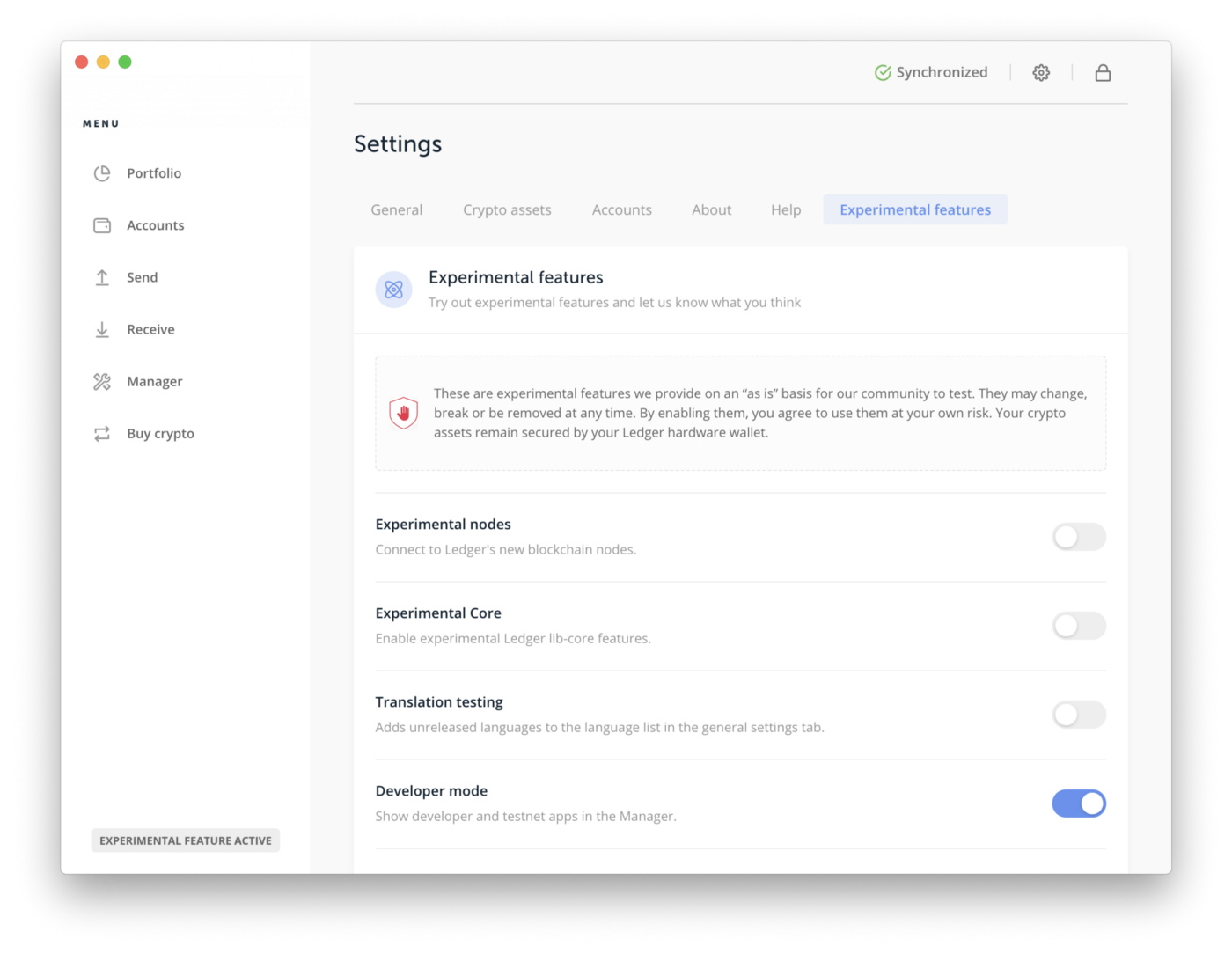Click the Send upward arrow icon
The width and height of the screenshot is (1232, 954).
(x=102, y=277)
